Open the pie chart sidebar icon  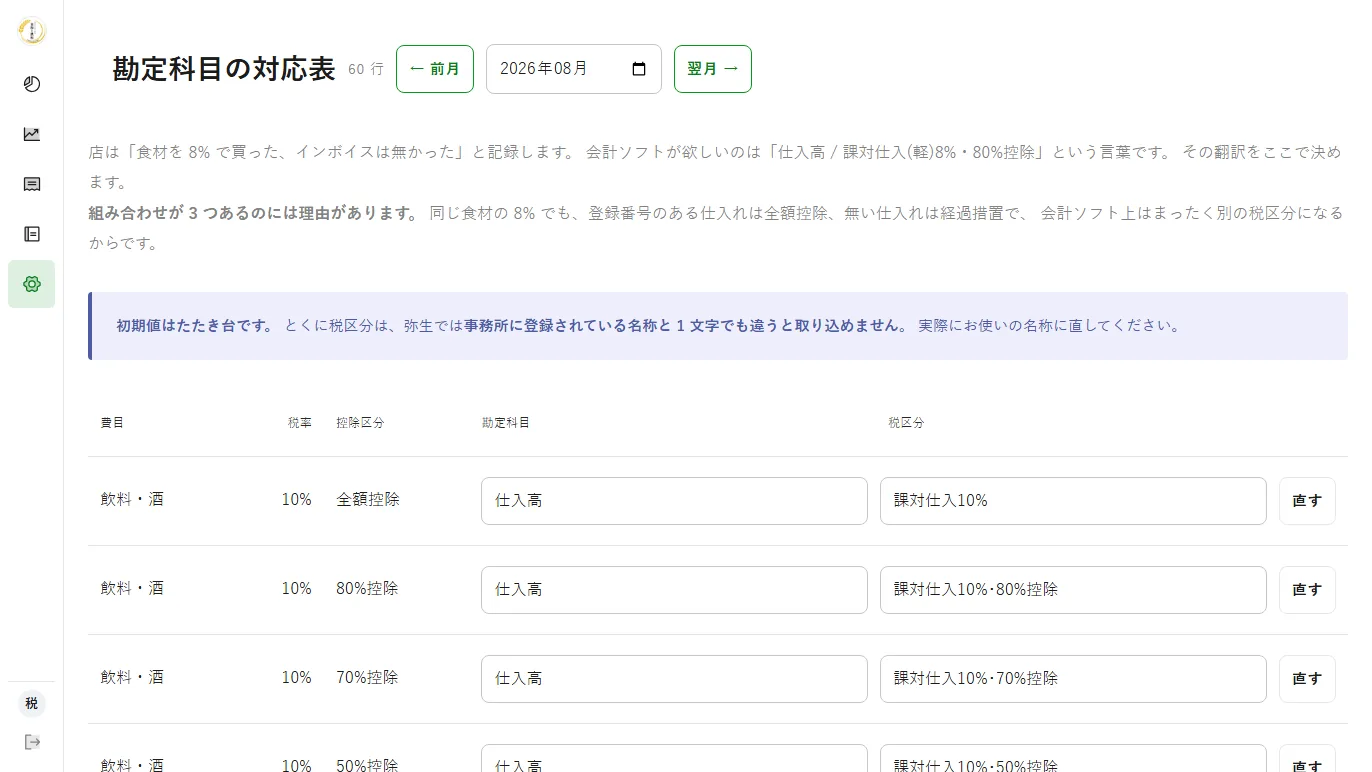point(32,84)
